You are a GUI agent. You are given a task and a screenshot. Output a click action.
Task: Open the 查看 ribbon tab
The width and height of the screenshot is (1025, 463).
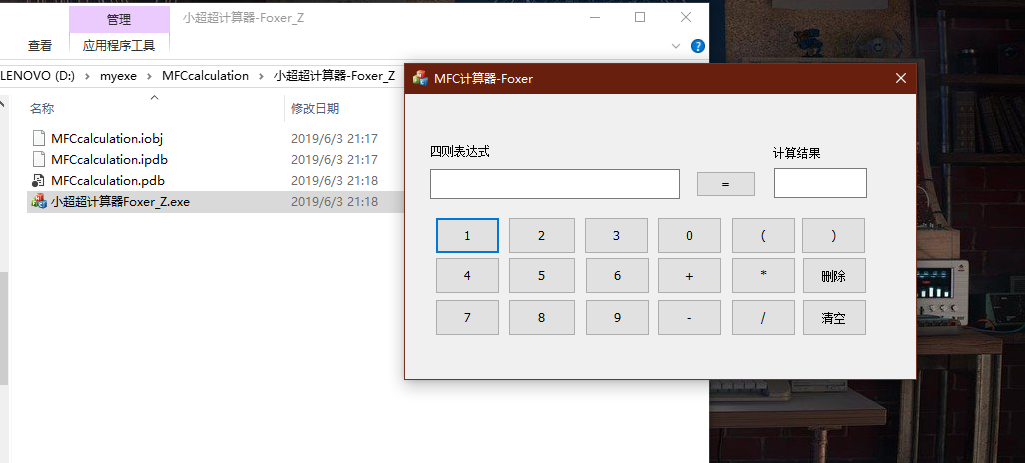[x=40, y=46]
